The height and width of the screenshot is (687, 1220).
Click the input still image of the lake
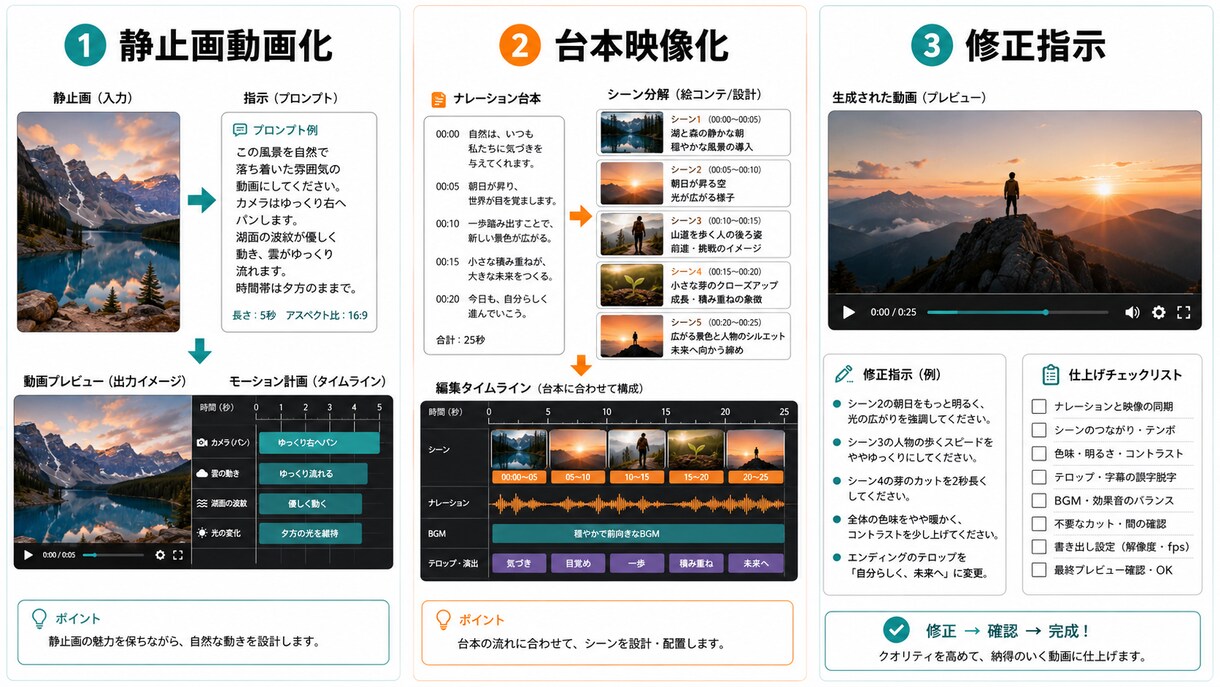coord(99,222)
